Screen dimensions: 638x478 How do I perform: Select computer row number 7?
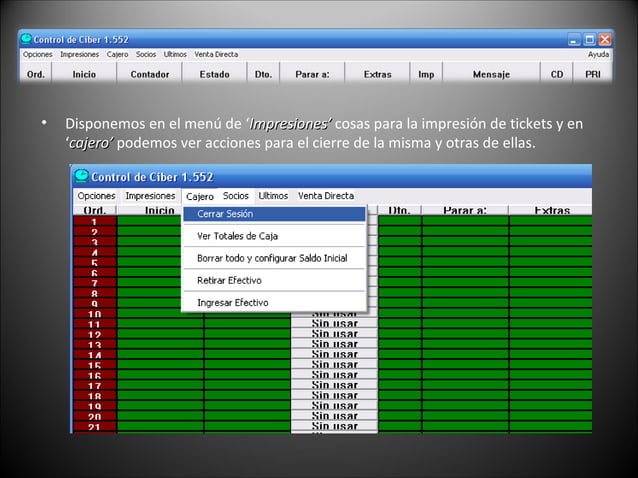pyautogui.click(x=94, y=283)
